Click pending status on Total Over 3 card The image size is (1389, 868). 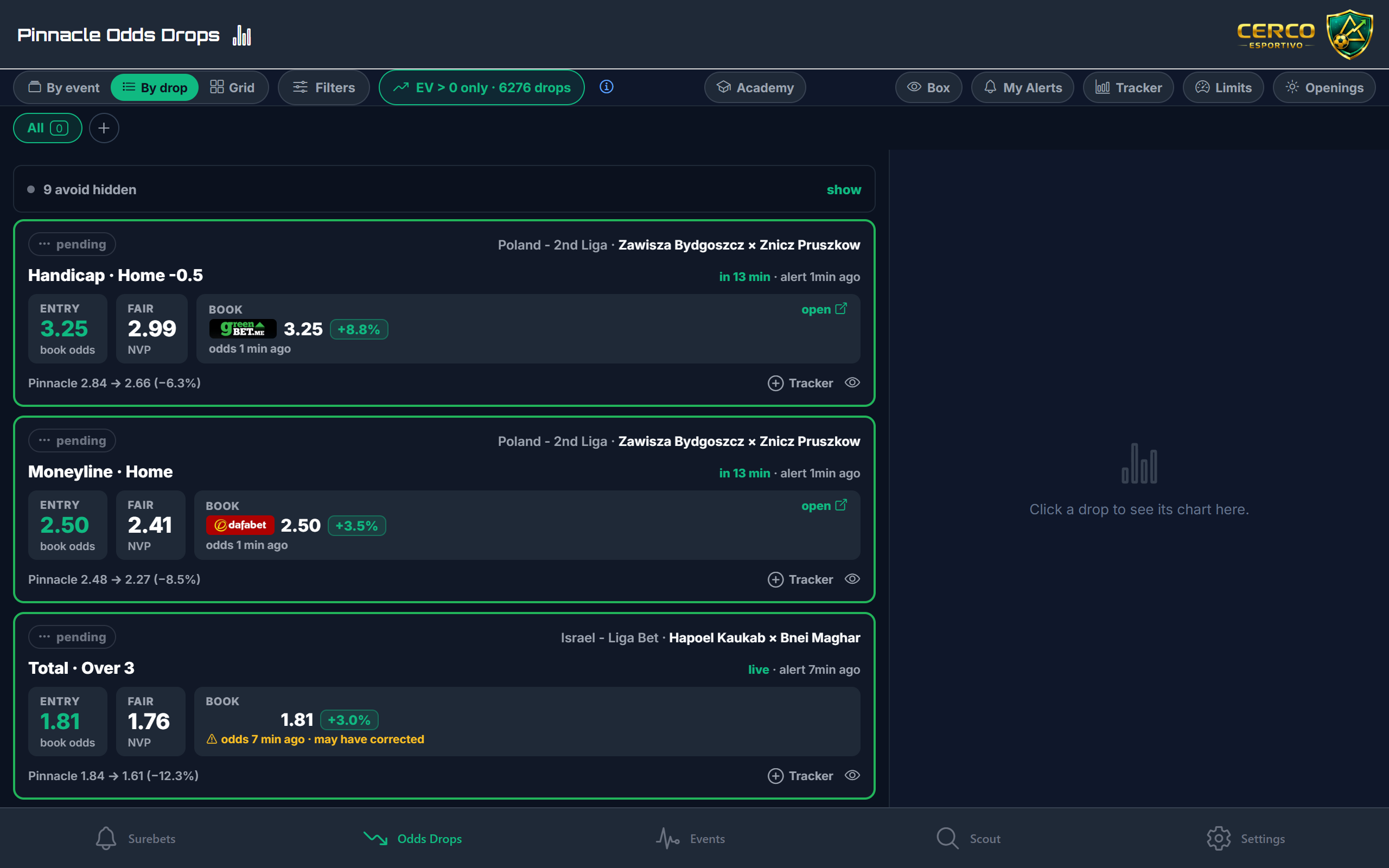pyautogui.click(x=72, y=637)
